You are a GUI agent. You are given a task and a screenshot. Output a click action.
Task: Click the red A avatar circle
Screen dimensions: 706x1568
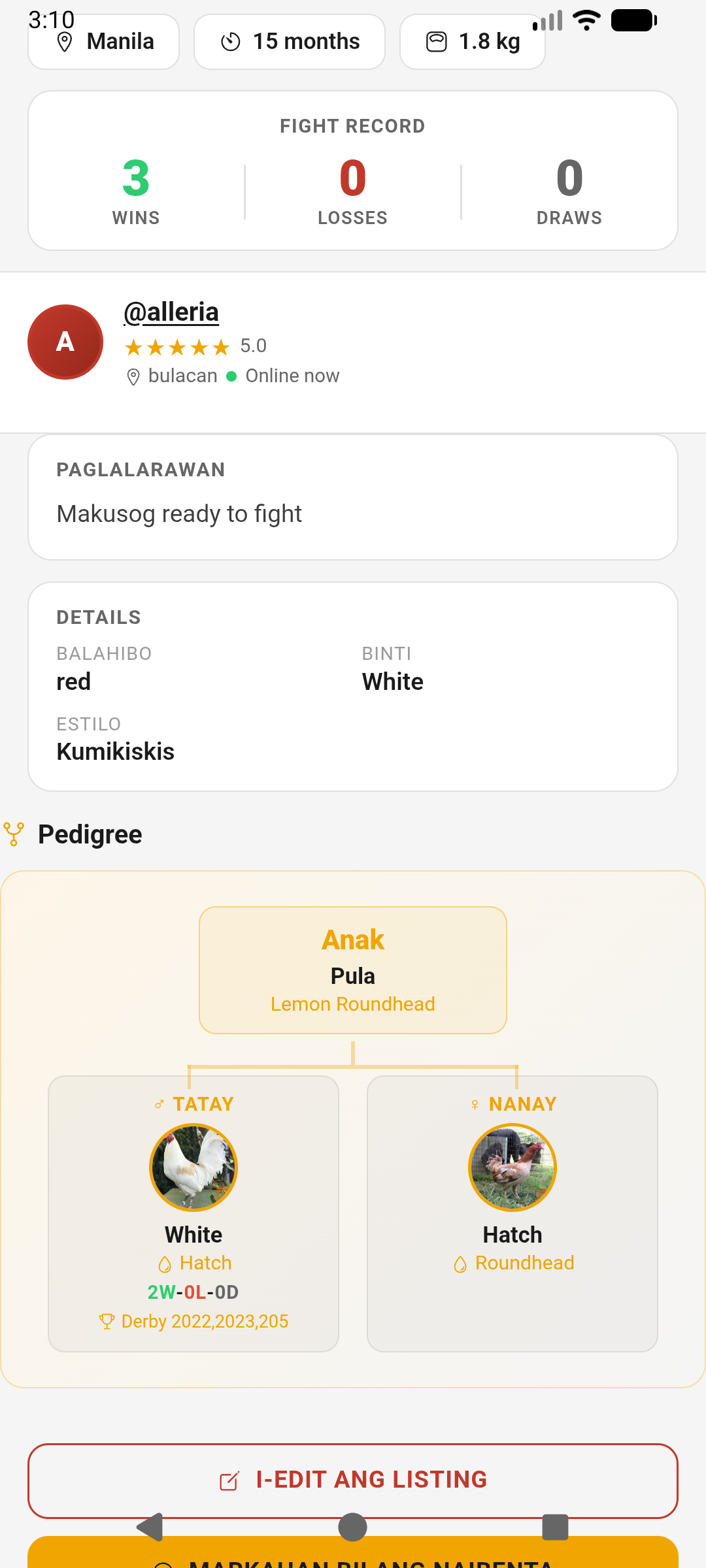click(x=65, y=340)
